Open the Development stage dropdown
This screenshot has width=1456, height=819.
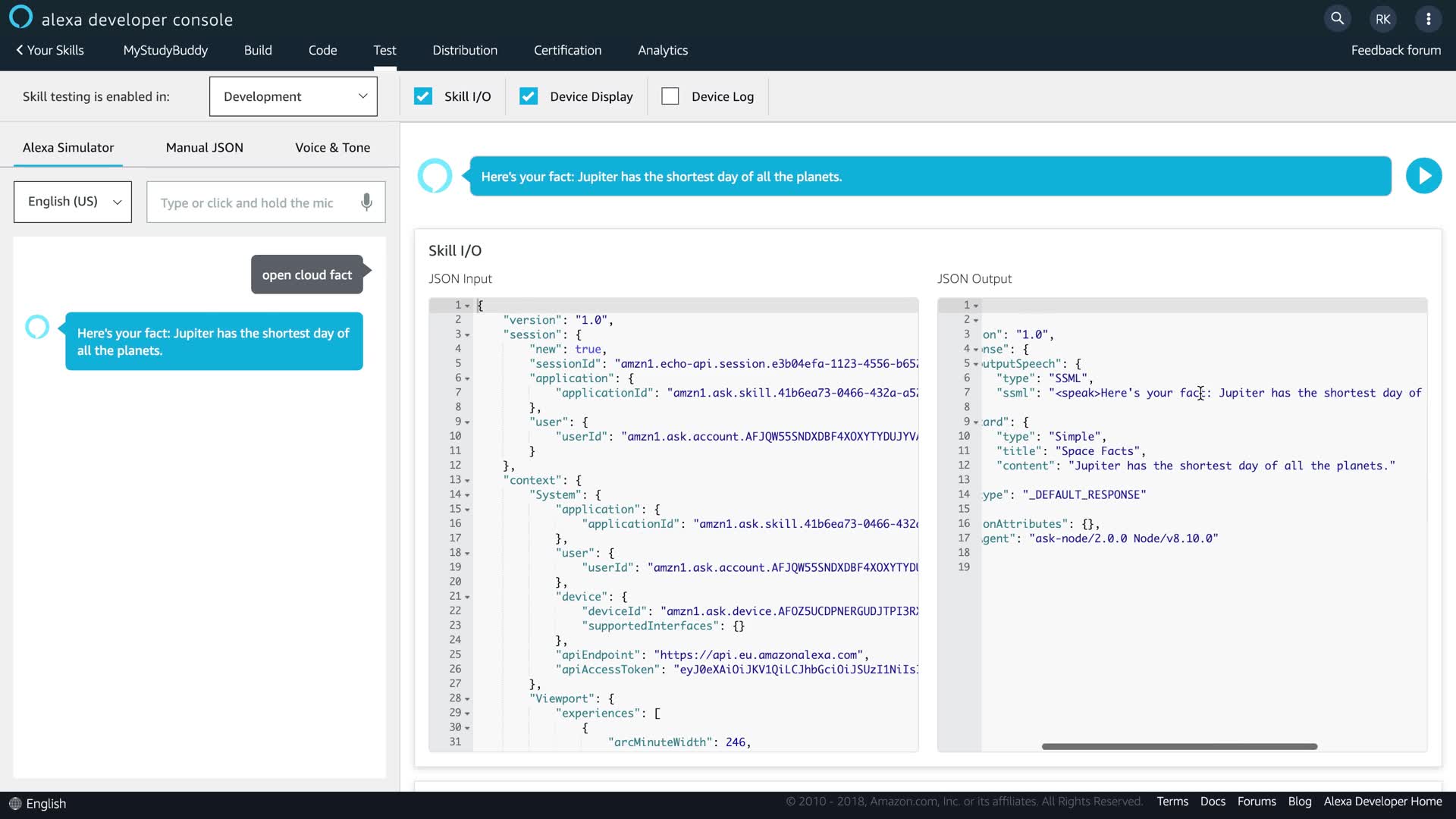293,96
